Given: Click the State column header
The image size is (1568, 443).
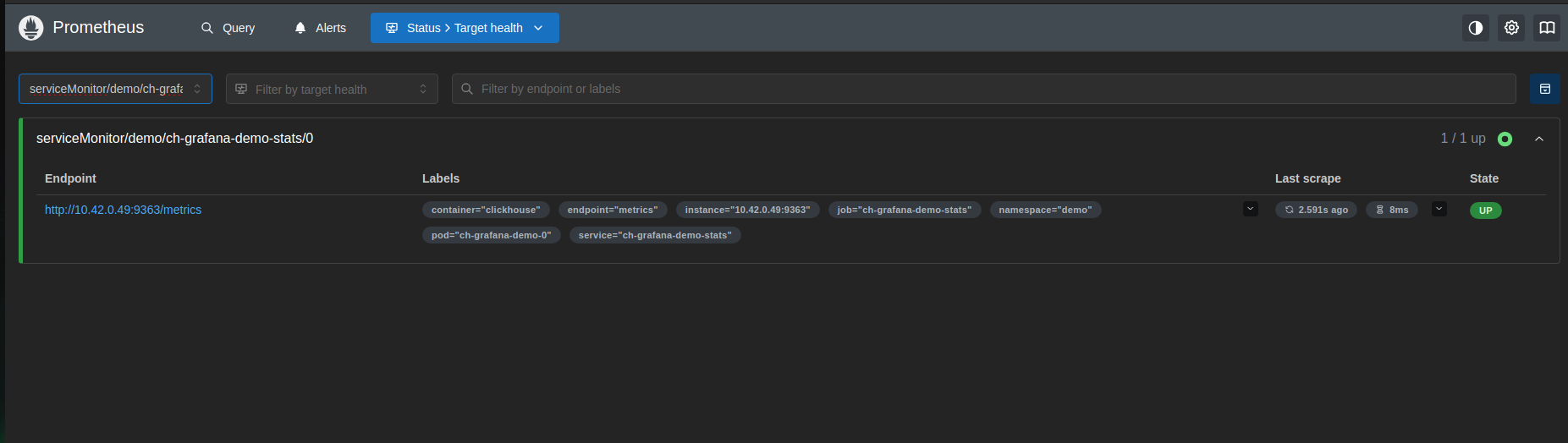Looking at the screenshot, I should coord(1484,178).
